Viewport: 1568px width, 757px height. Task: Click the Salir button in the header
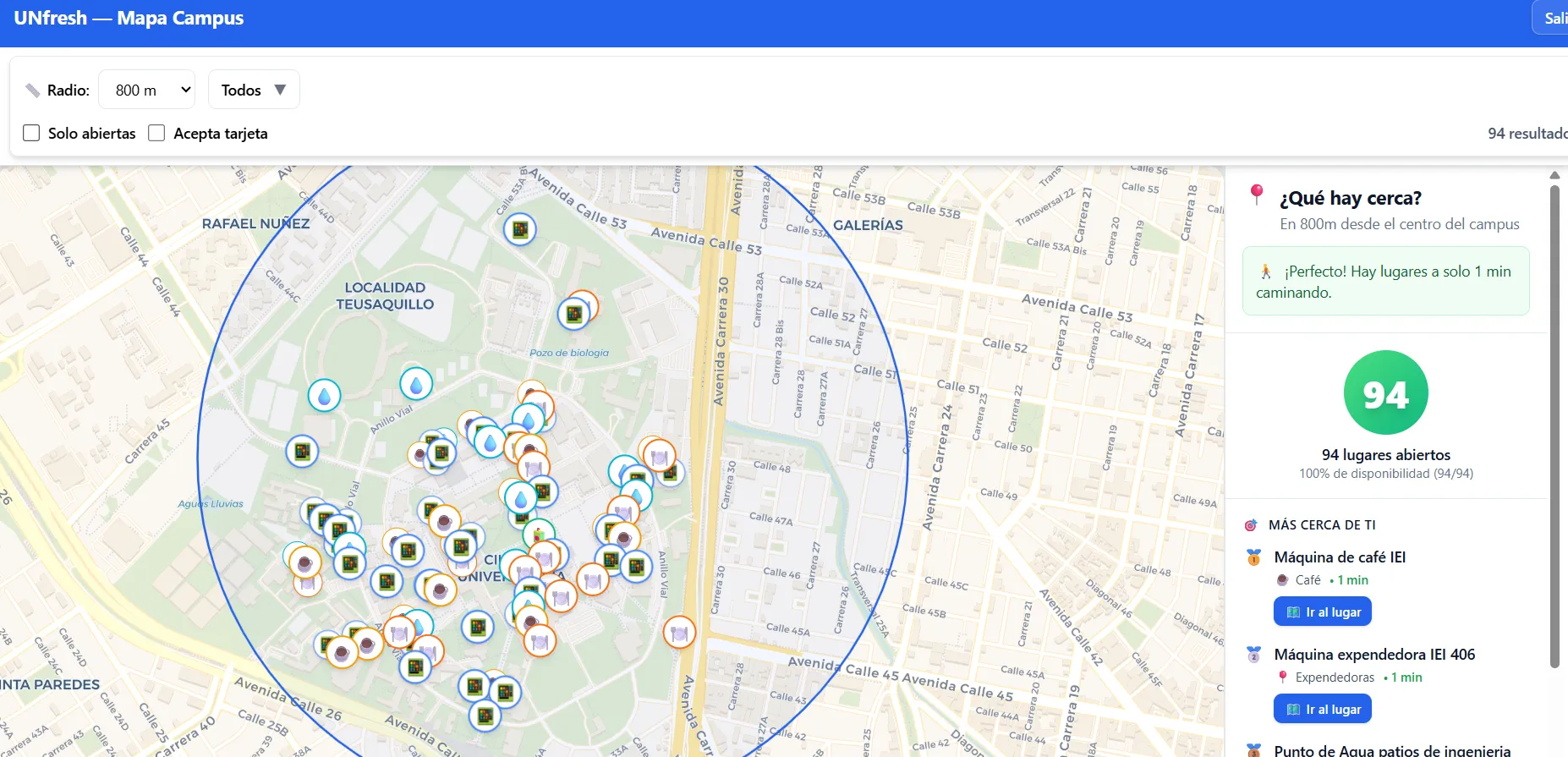coord(1552,18)
